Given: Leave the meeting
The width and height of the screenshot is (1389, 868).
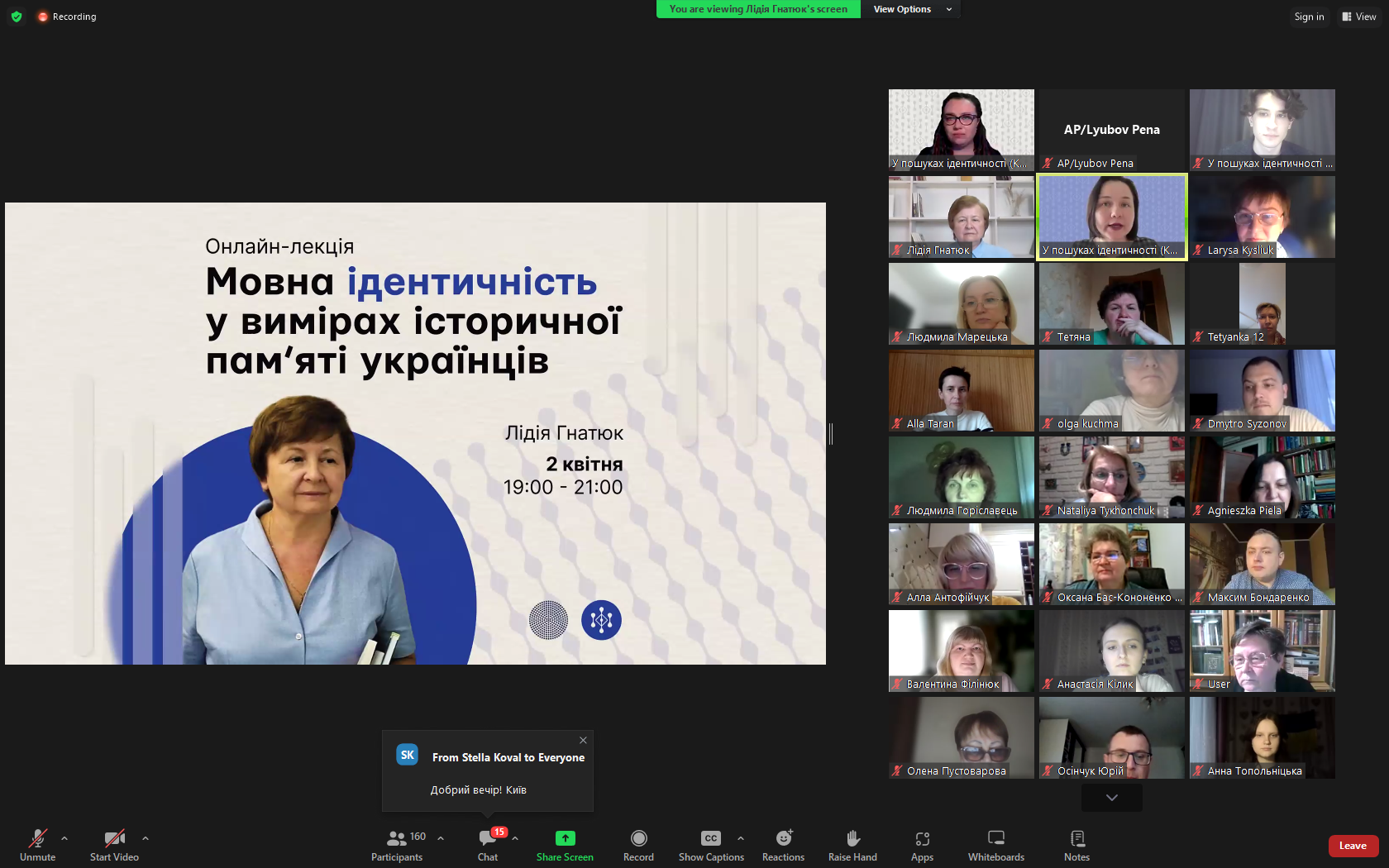Looking at the screenshot, I should (x=1353, y=846).
